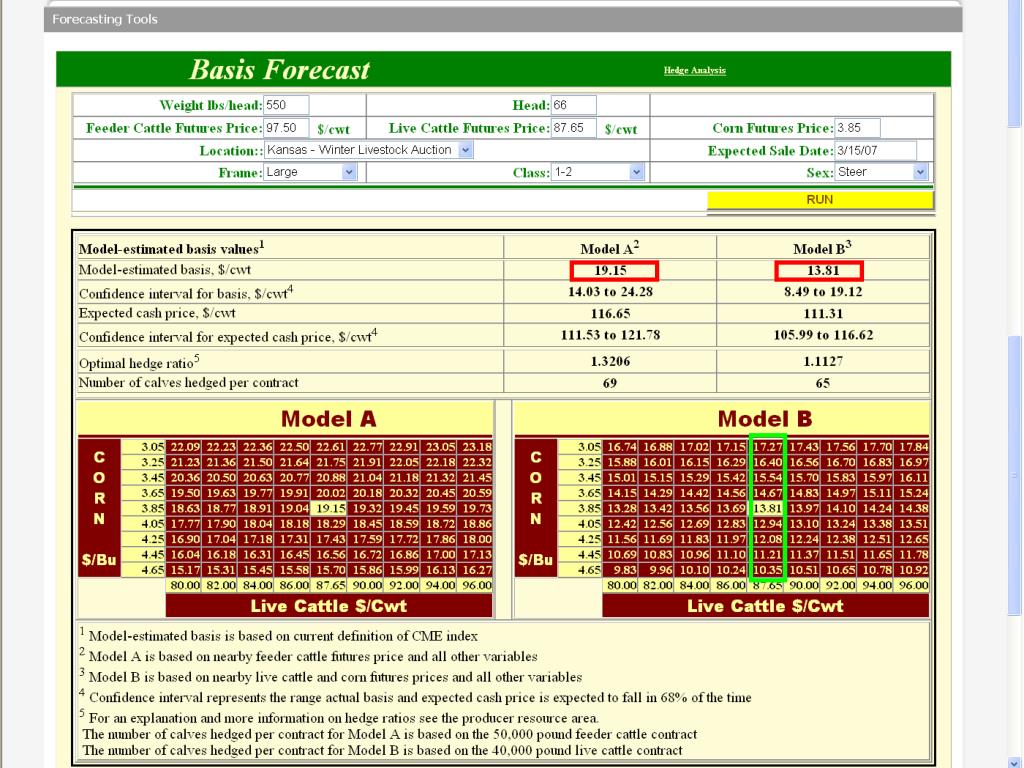Click footnote about 50,000 pound feeder contract
Viewport: 1024px width, 768px height.
(390, 734)
